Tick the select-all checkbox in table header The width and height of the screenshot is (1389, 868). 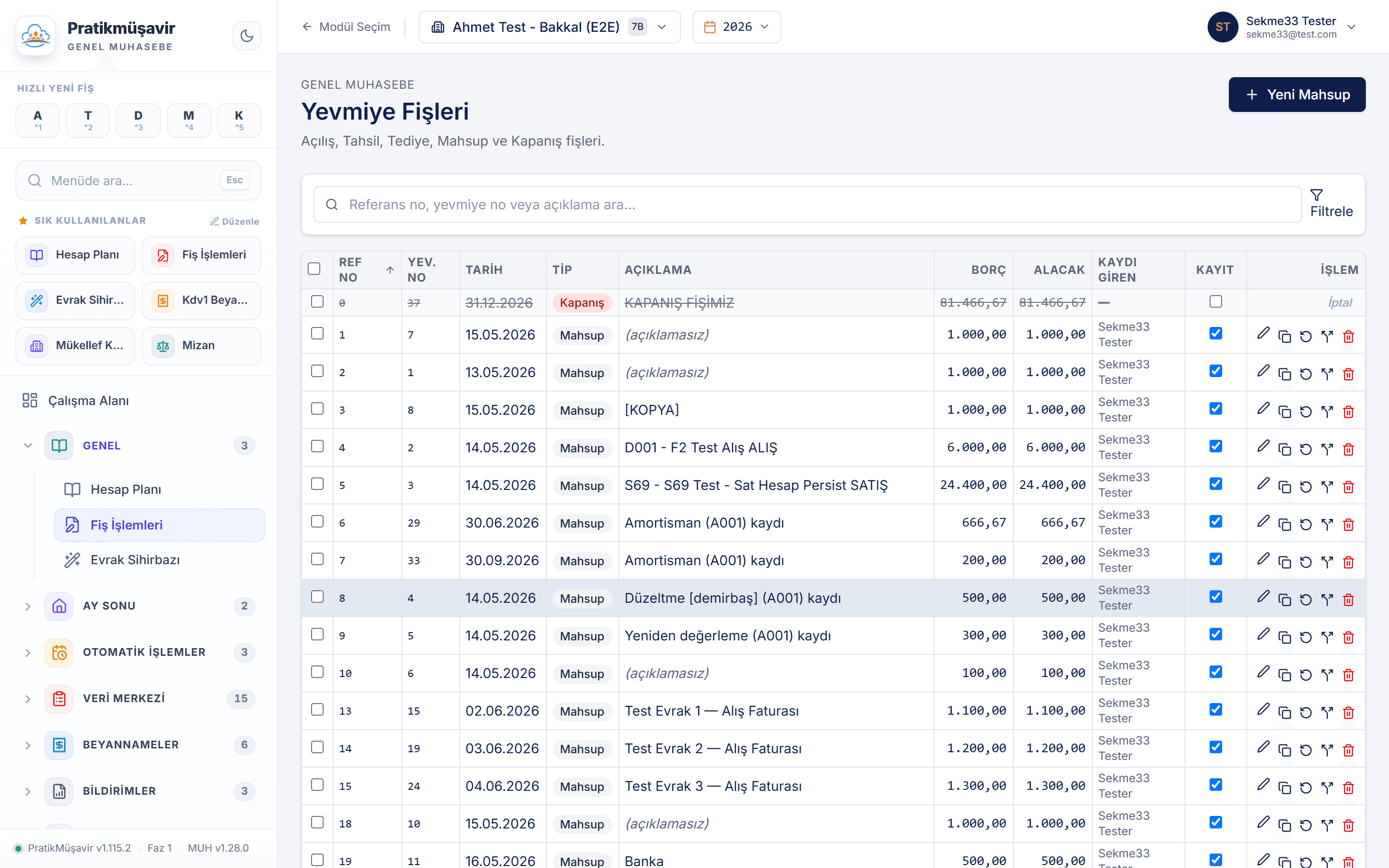[x=314, y=269]
